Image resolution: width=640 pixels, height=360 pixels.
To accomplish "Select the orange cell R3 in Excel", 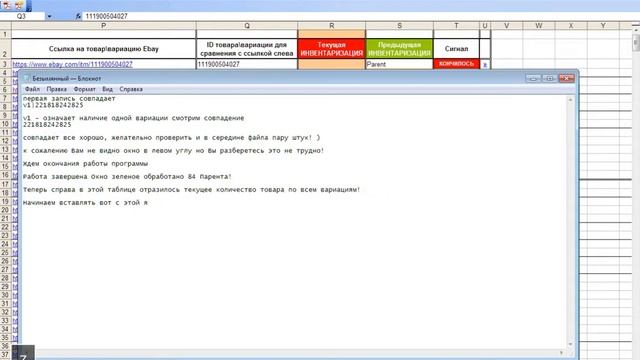I will click(x=331, y=64).
